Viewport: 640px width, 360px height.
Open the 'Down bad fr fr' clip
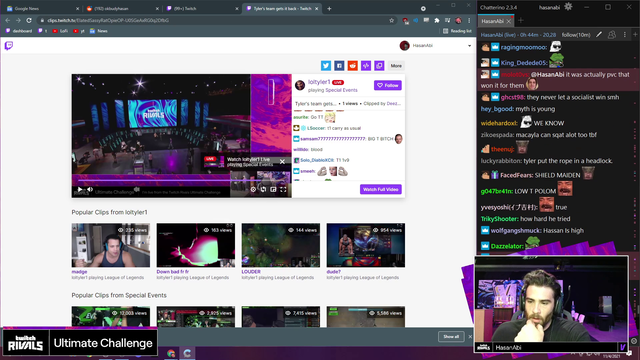[196, 245]
